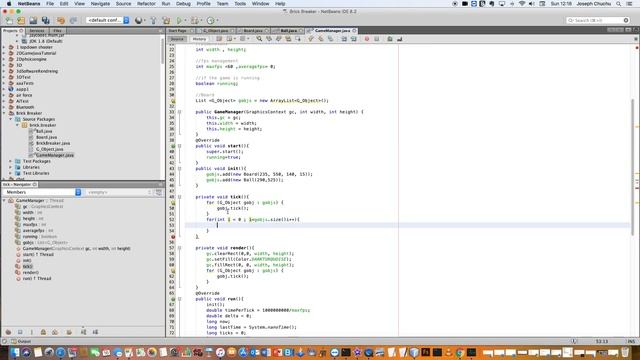
Task: Open the Debug menu
Action: pyautogui.click(x=183, y=4)
